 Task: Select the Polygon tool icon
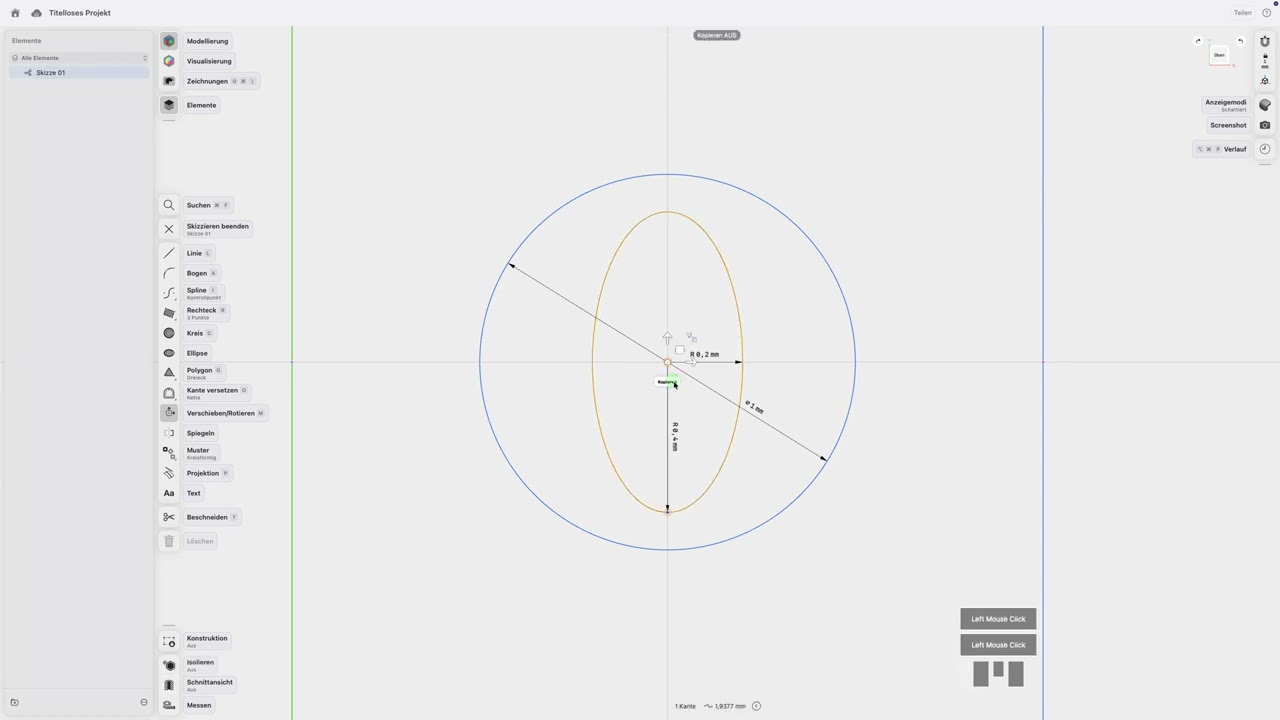[169, 373]
